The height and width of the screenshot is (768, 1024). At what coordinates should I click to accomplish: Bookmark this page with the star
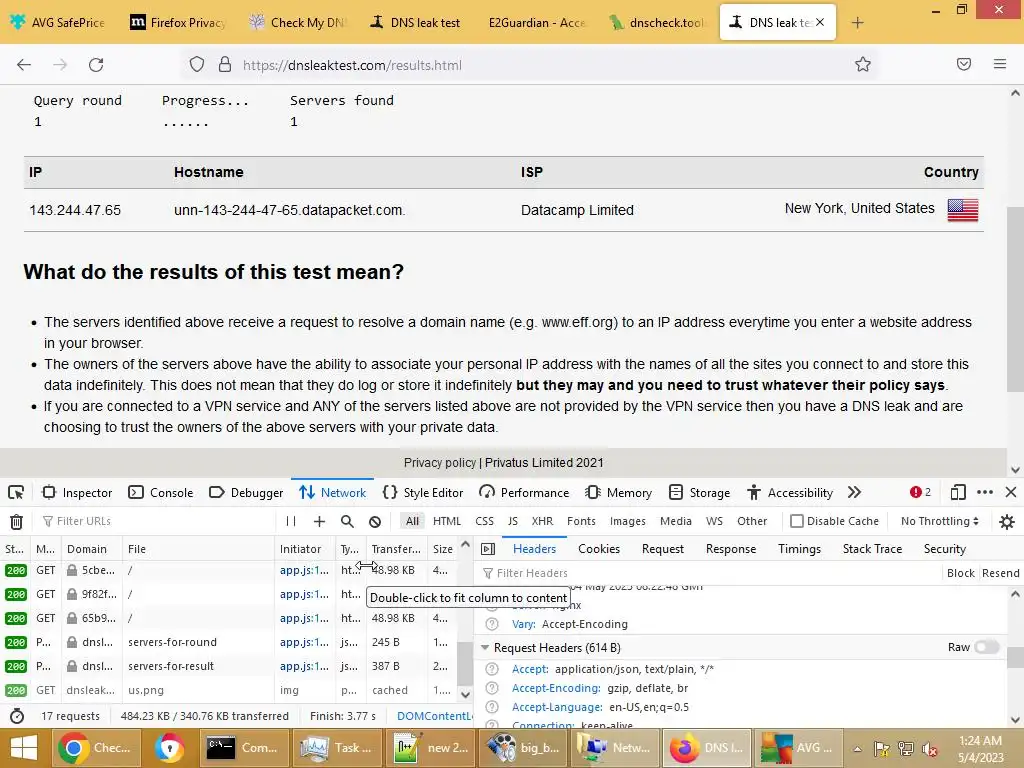click(863, 65)
